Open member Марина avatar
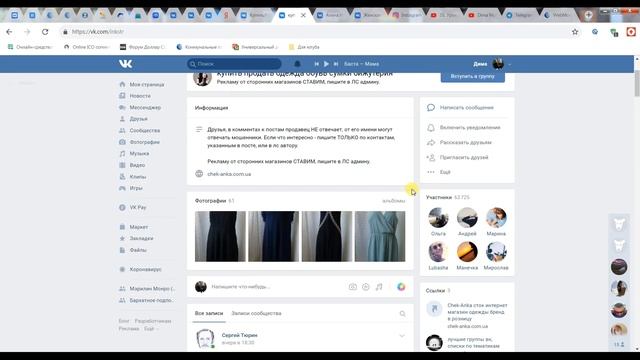Viewport: 640px width, 360px height. [x=496, y=218]
